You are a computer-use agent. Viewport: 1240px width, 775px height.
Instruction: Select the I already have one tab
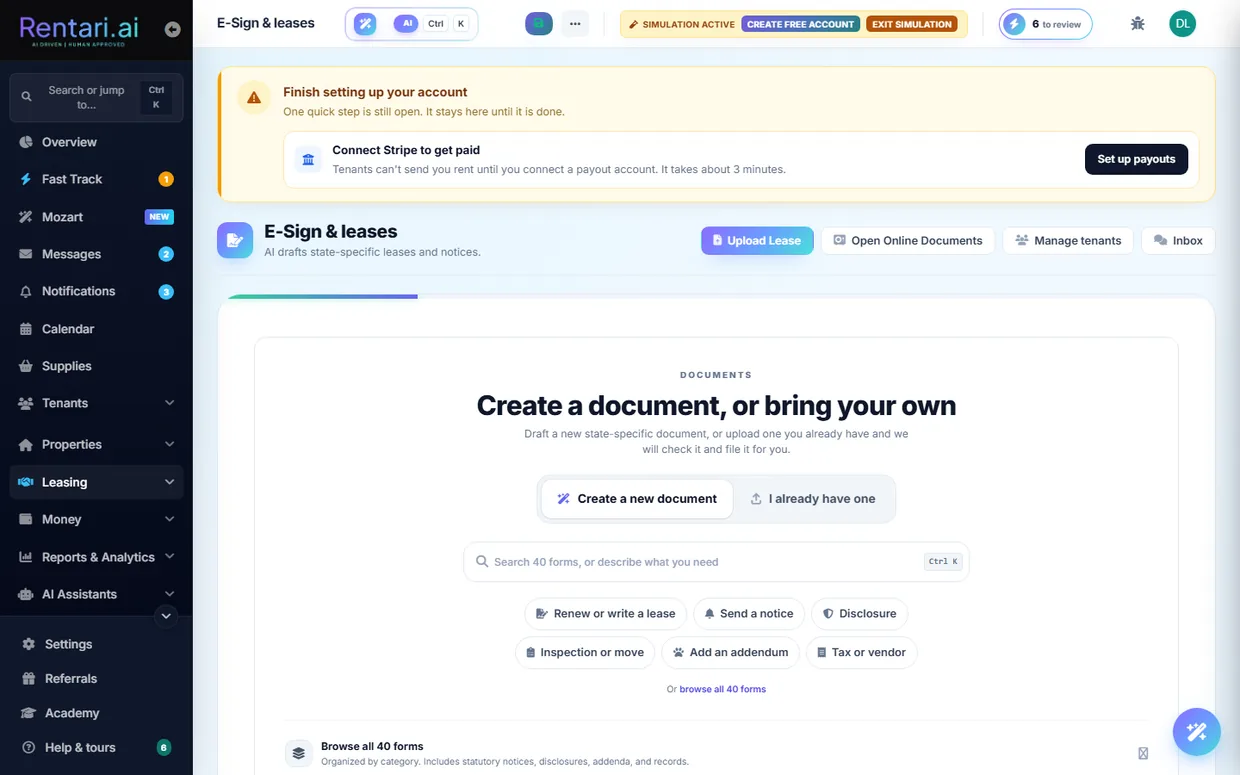[812, 499]
